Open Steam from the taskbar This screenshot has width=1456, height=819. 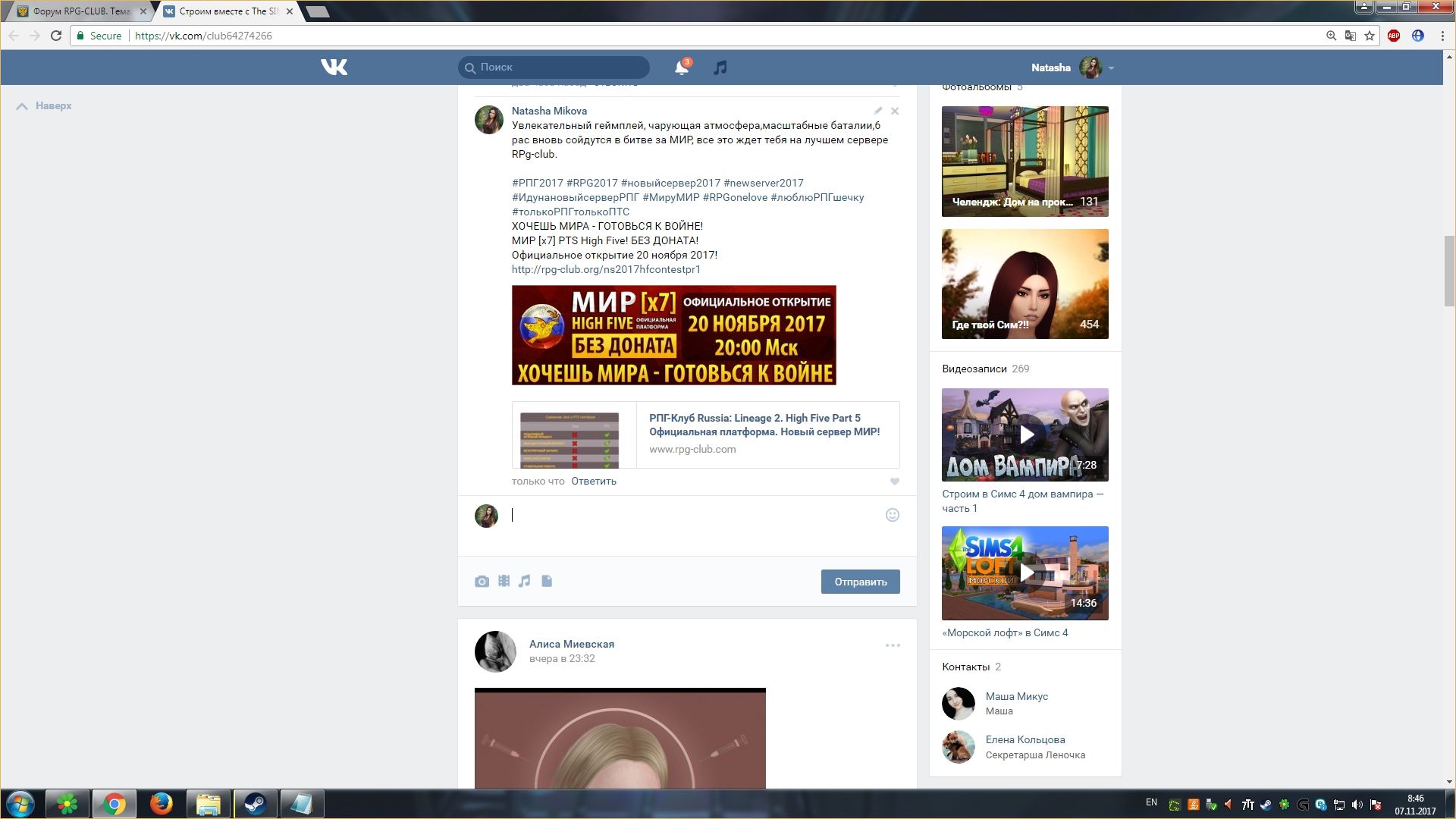255,804
